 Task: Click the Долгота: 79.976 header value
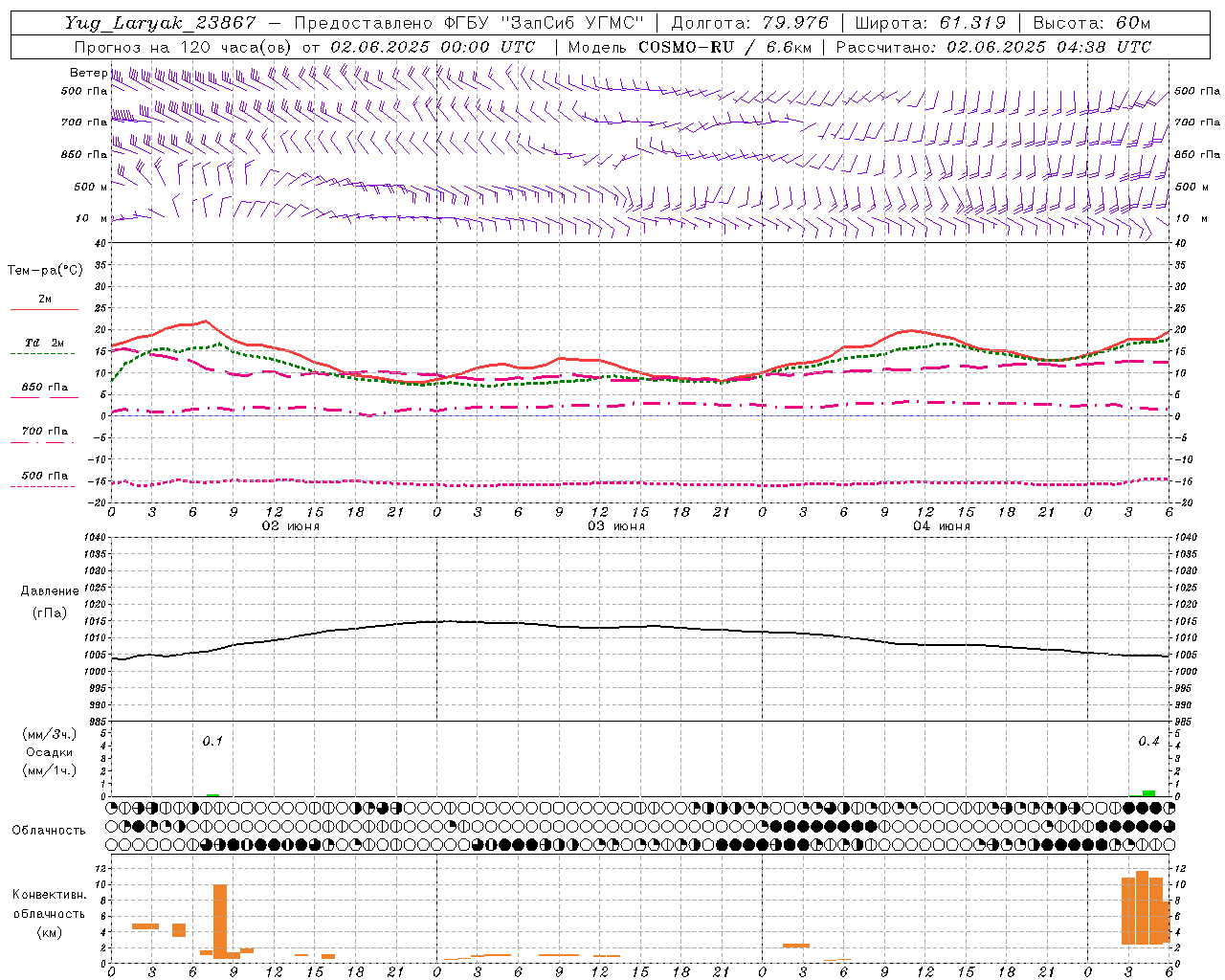(x=750, y=23)
